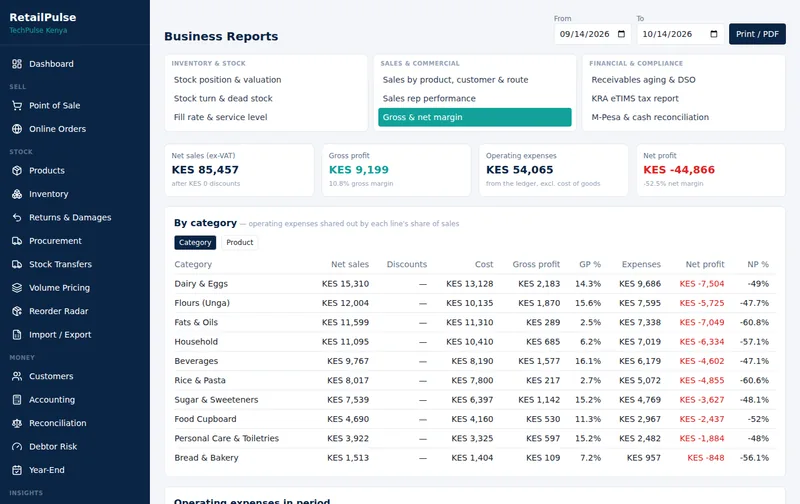
Task: Click the Inventory stacked boxes icon
Action: (17, 194)
